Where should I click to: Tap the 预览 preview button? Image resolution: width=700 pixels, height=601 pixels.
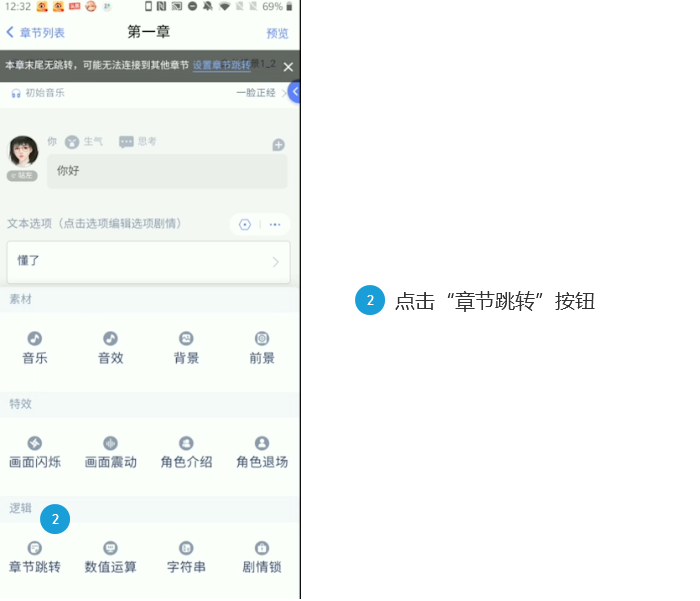(x=277, y=33)
